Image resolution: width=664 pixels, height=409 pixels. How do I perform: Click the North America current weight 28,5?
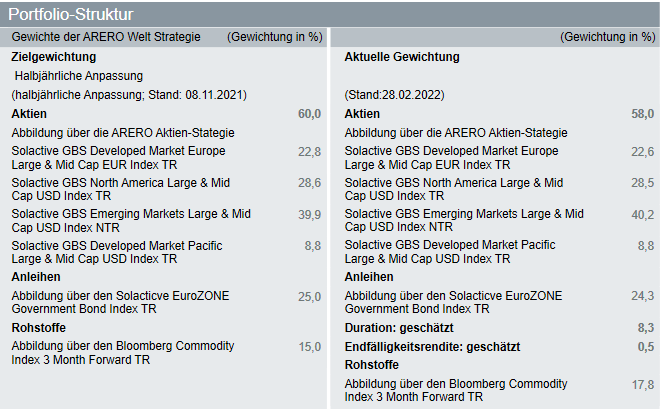pyautogui.click(x=643, y=183)
